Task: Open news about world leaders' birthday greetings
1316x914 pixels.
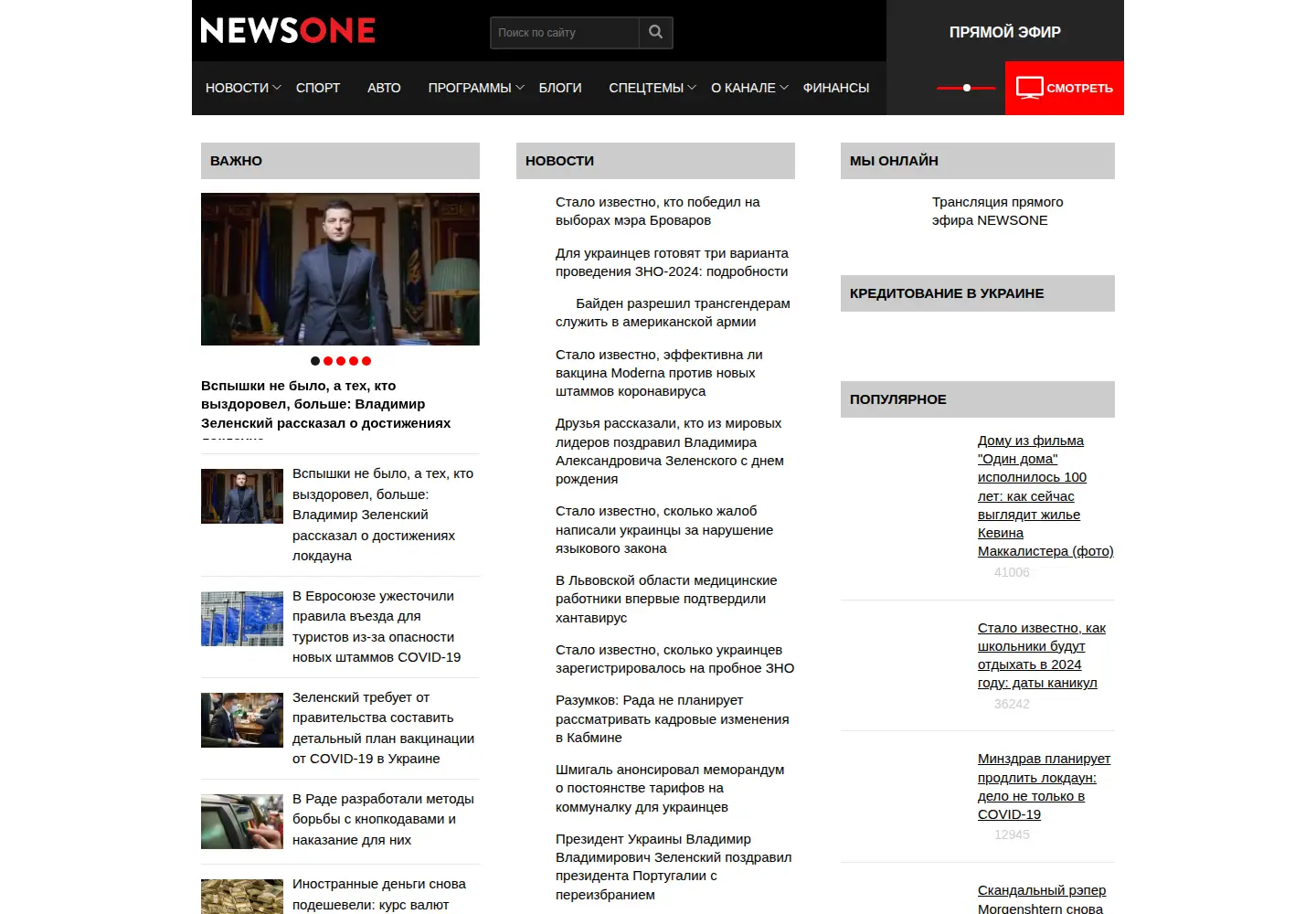Action: tap(670, 451)
